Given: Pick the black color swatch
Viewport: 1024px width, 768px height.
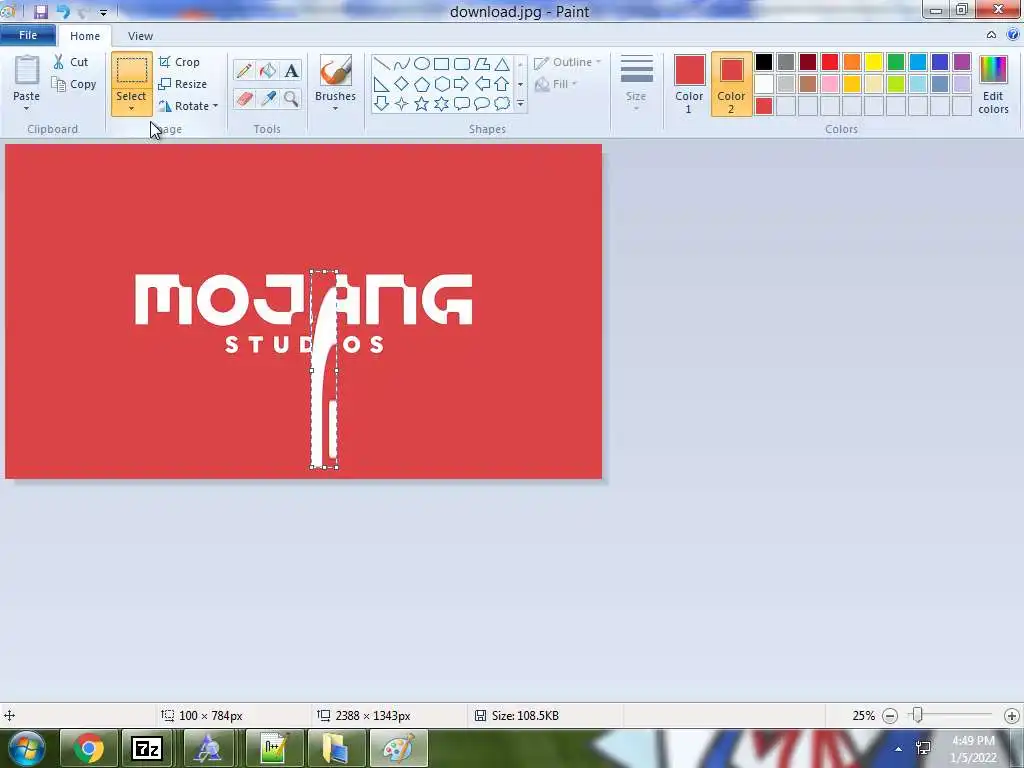Looking at the screenshot, I should click(x=763, y=62).
